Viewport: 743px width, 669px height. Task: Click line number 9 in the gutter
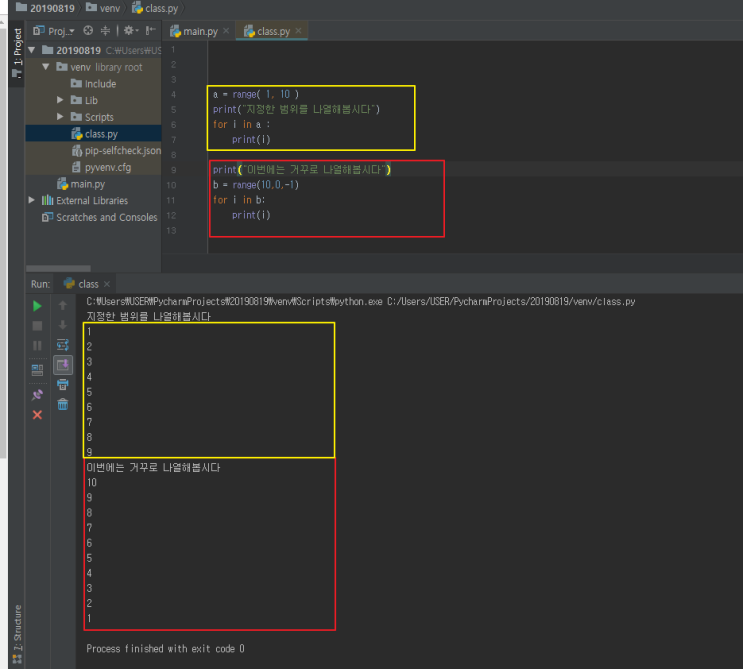click(173, 170)
